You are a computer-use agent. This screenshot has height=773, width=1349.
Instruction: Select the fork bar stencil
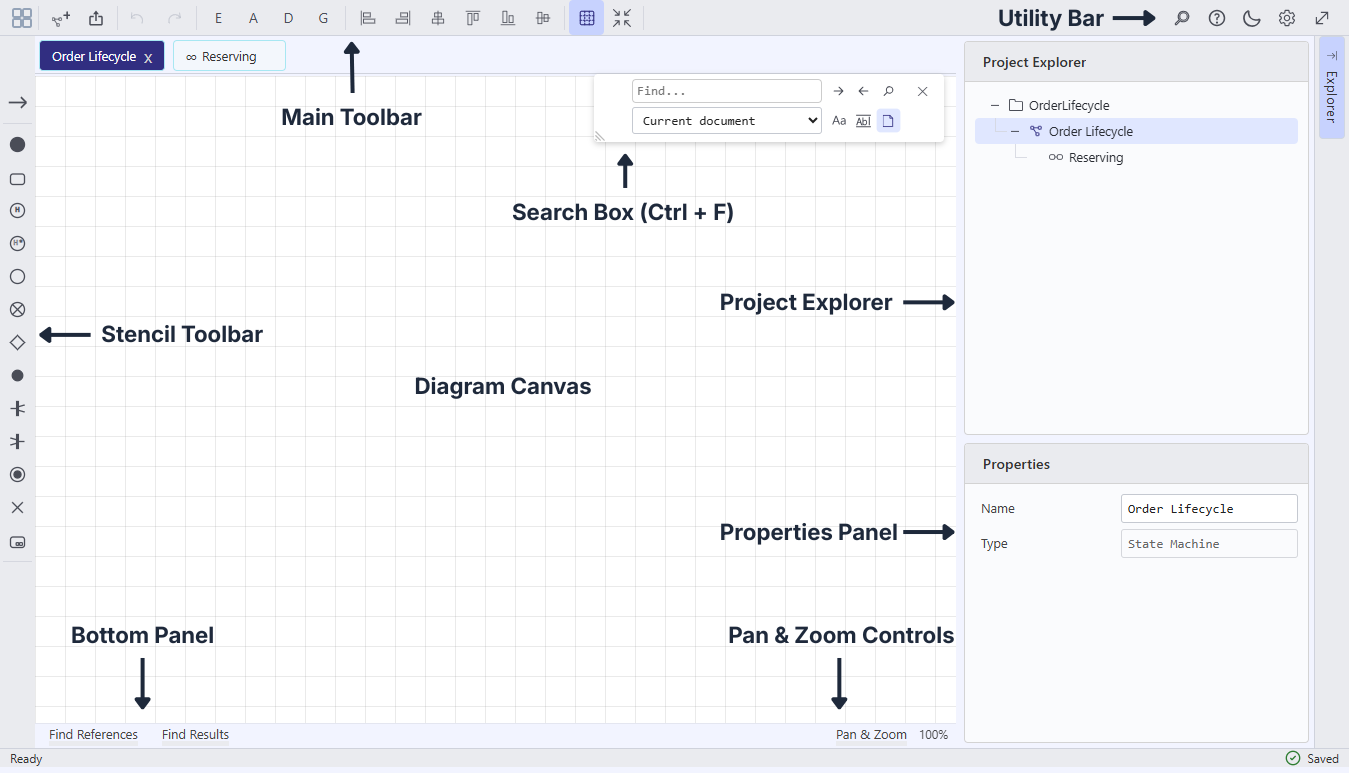(17, 408)
